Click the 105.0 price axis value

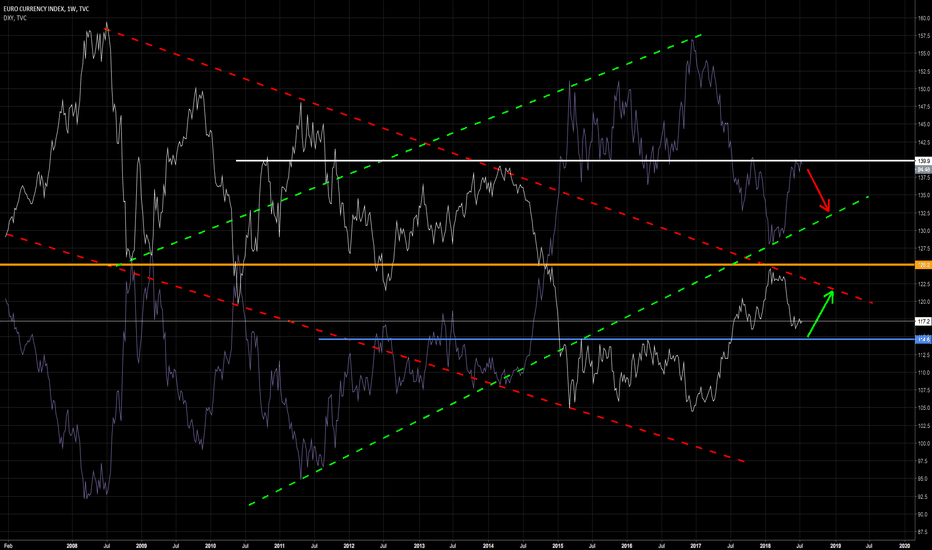coord(924,408)
